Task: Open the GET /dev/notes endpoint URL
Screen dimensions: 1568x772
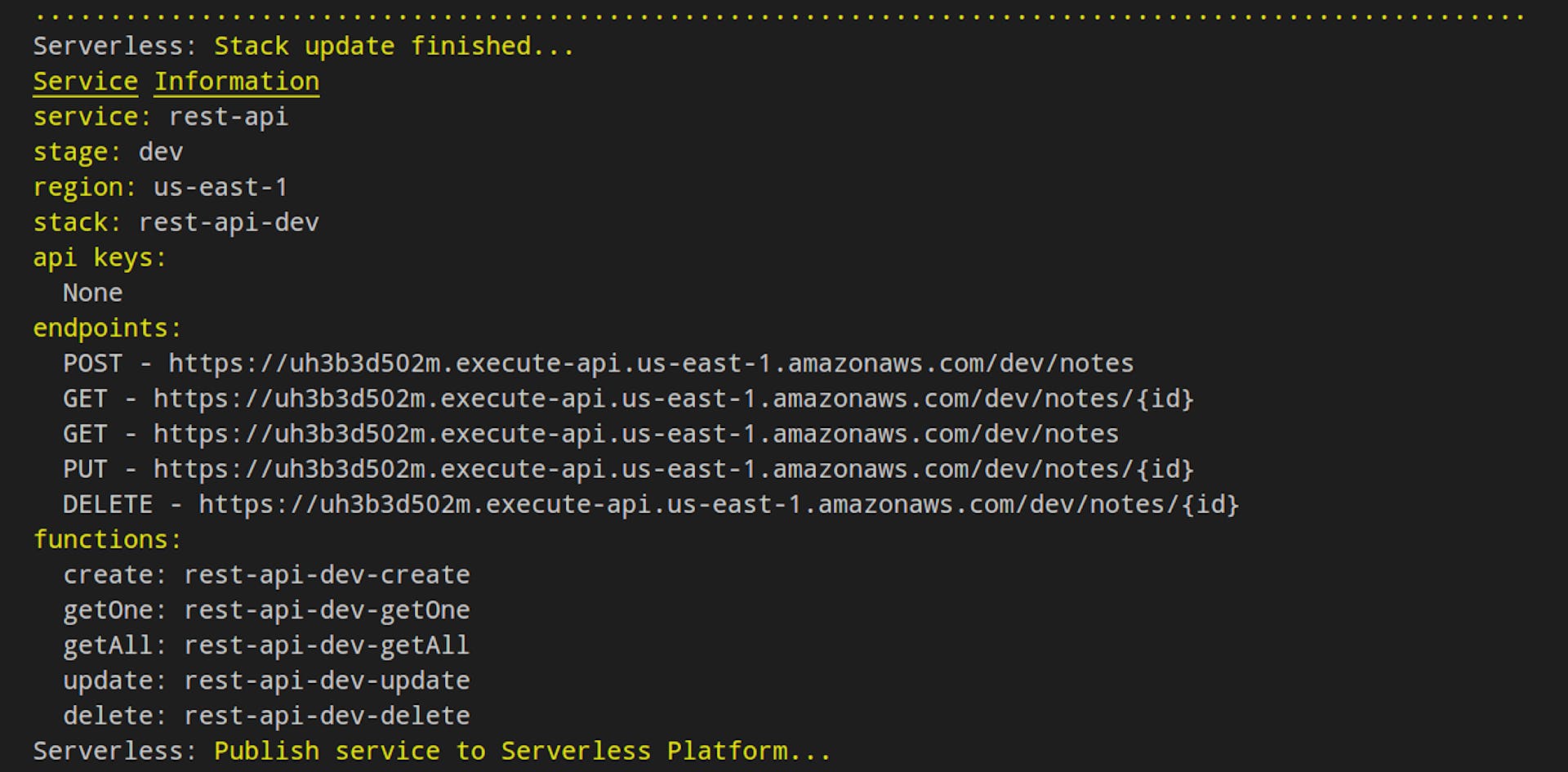Action: 633,433
